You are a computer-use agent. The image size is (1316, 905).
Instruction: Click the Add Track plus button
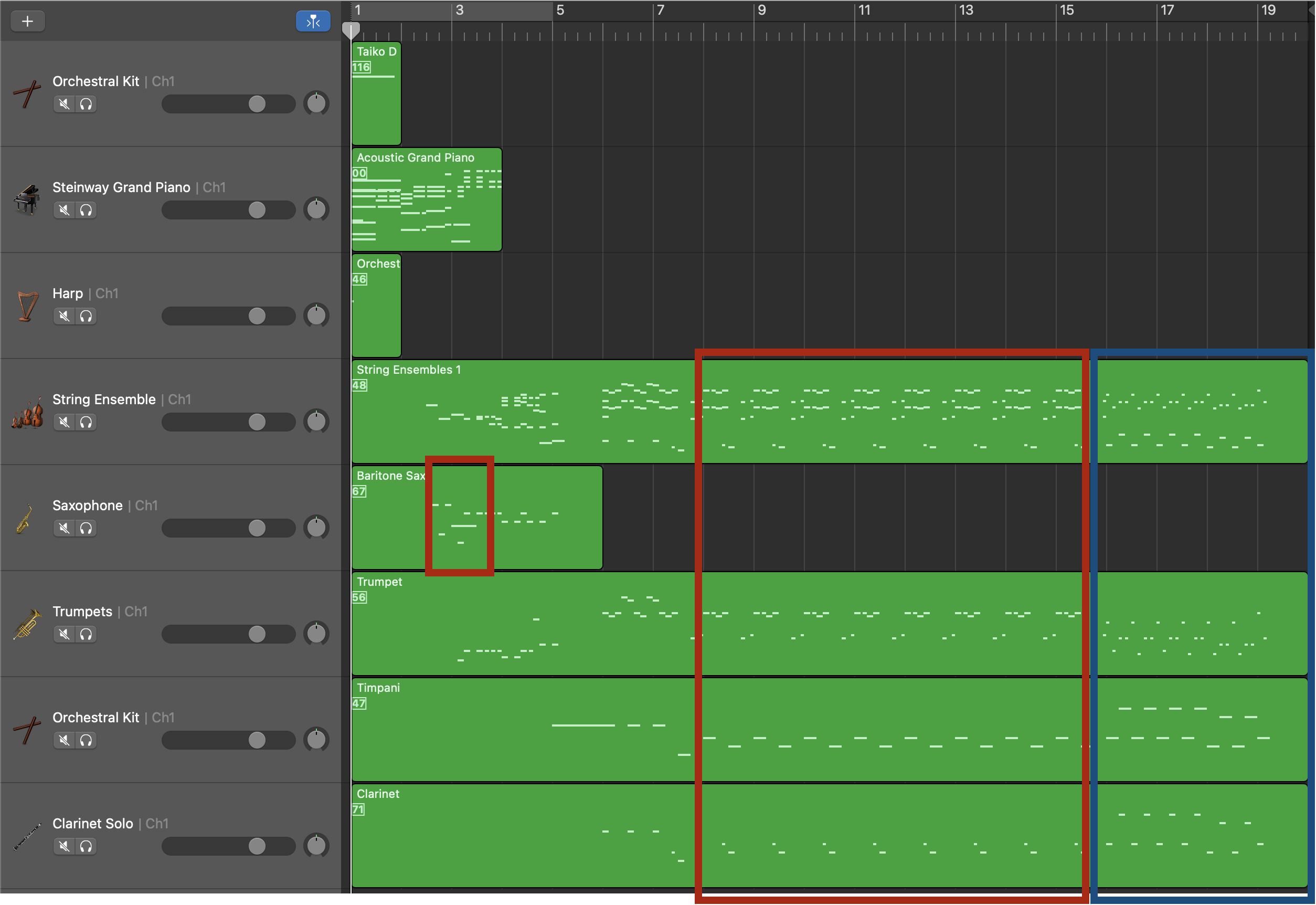27,21
